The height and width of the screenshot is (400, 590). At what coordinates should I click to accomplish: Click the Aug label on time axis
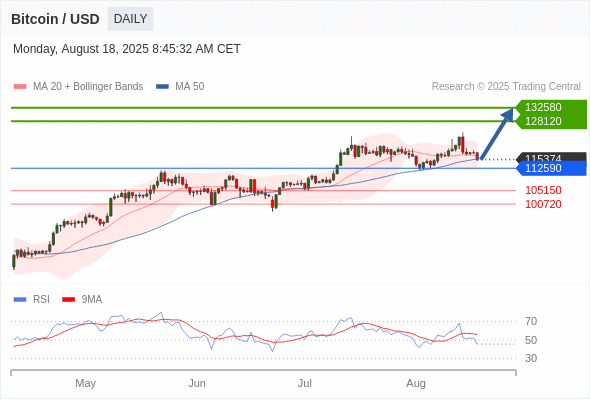(x=416, y=383)
